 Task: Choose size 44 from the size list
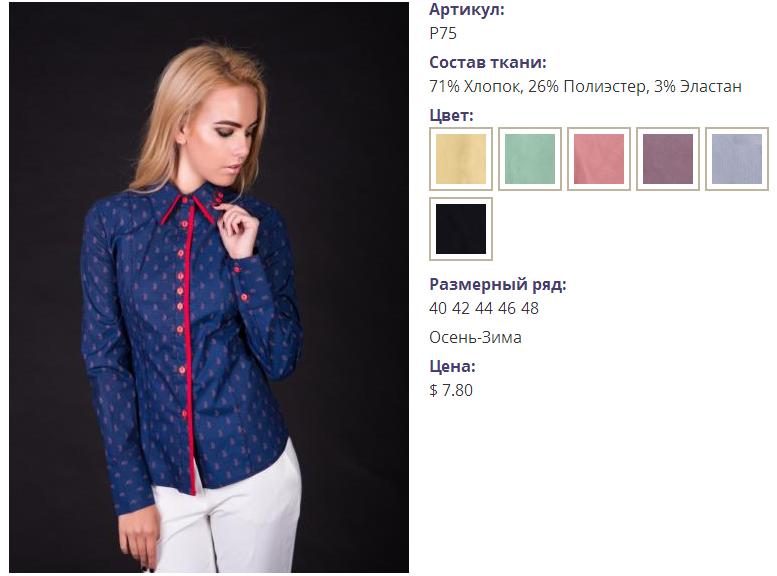coord(484,308)
